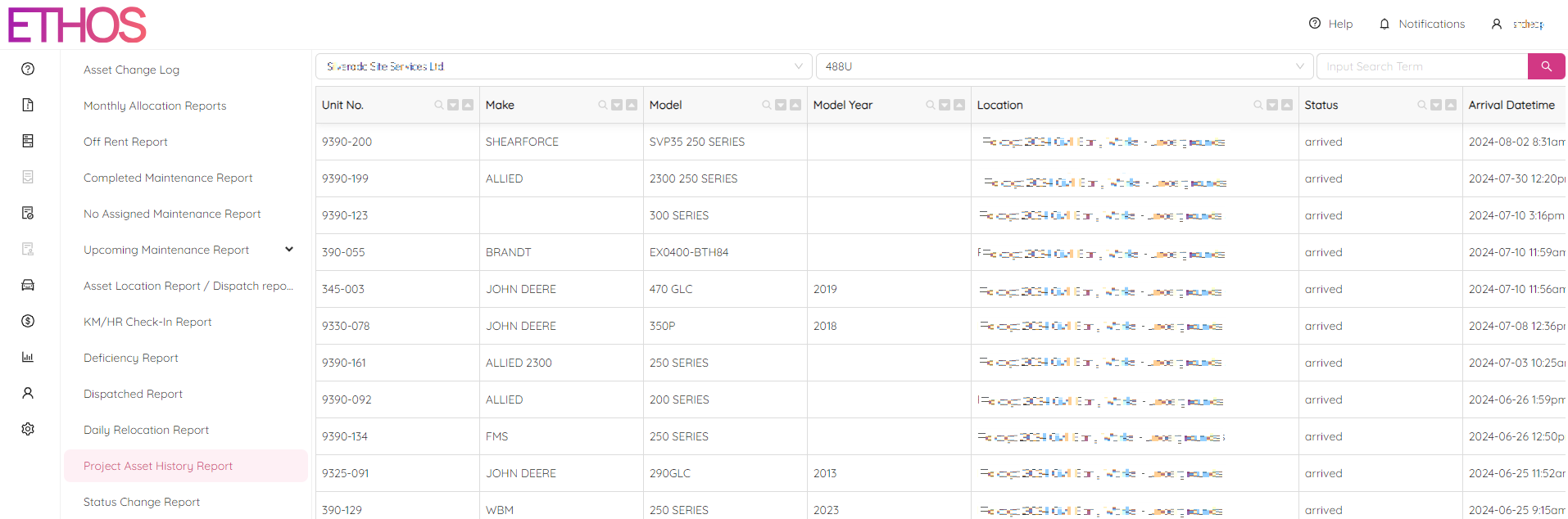This screenshot has width=1568, height=519.
Task: Click the search icon in Location column
Action: pyautogui.click(x=1258, y=105)
